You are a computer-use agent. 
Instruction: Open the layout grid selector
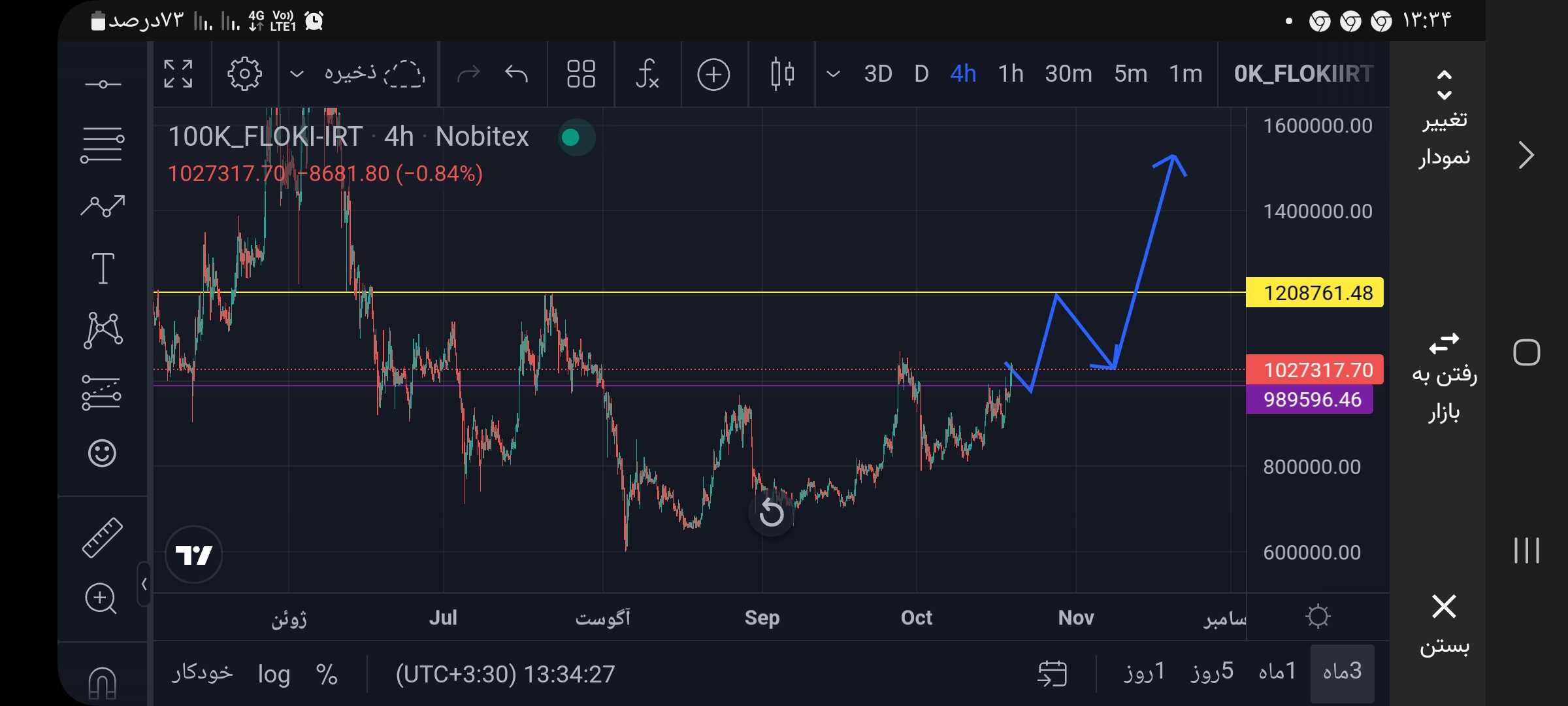[x=581, y=74]
